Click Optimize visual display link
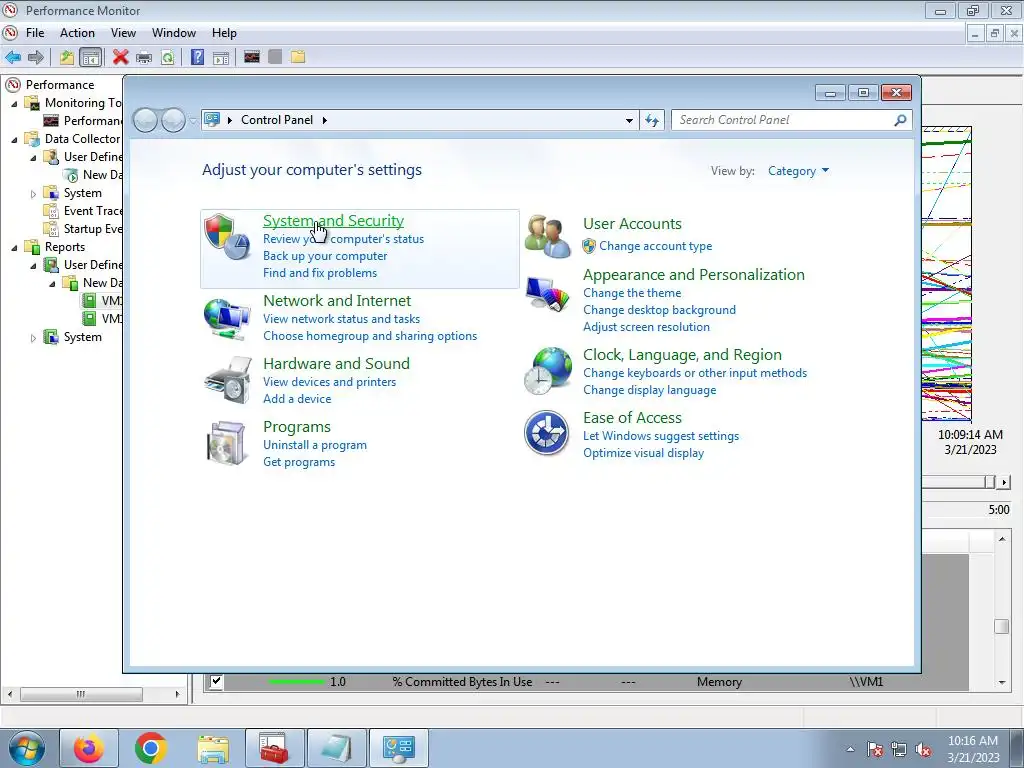 [x=643, y=453]
